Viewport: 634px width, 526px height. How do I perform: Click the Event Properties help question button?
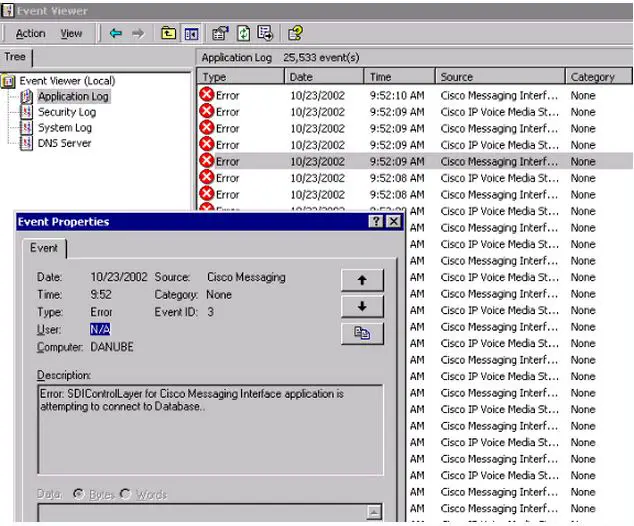[376, 222]
